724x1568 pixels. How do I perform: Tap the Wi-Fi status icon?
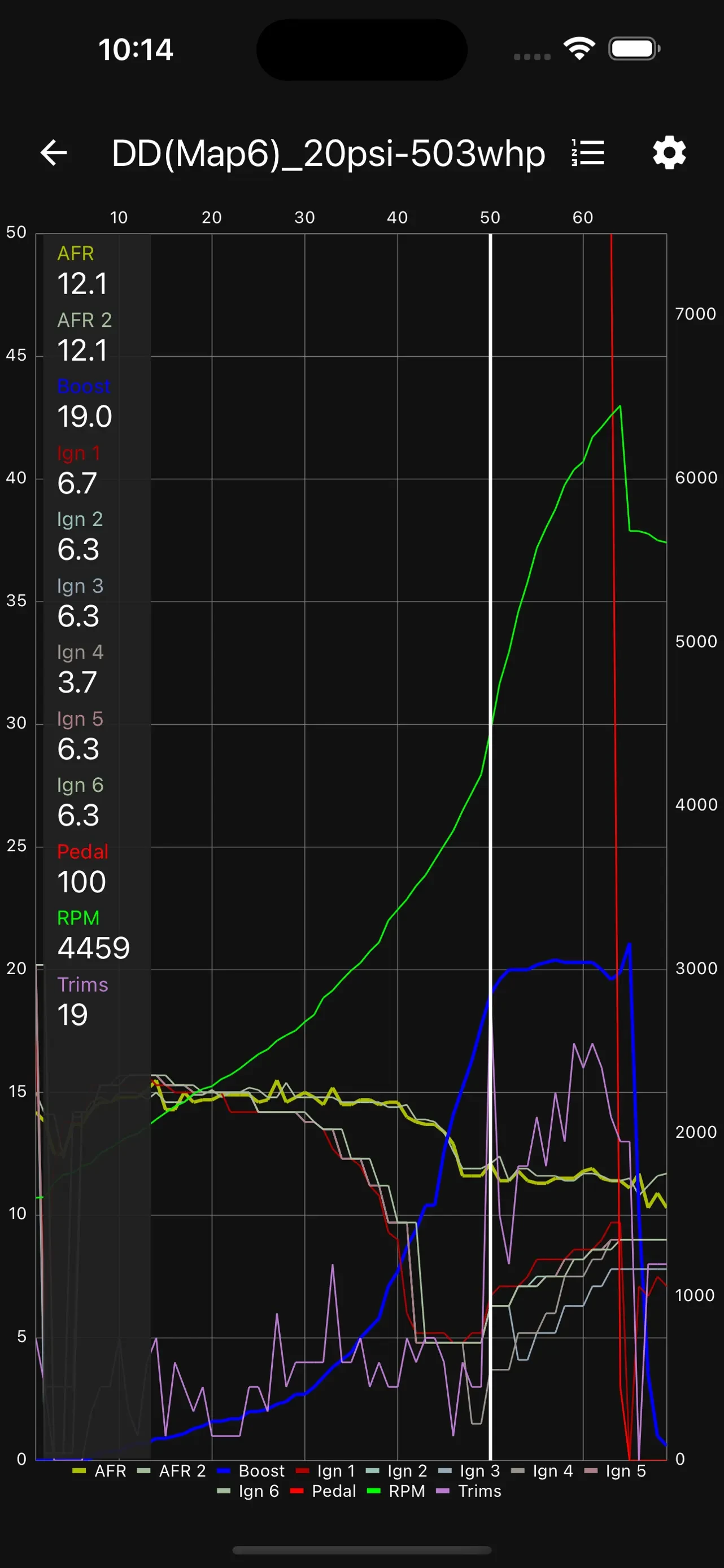[x=579, y=49]
